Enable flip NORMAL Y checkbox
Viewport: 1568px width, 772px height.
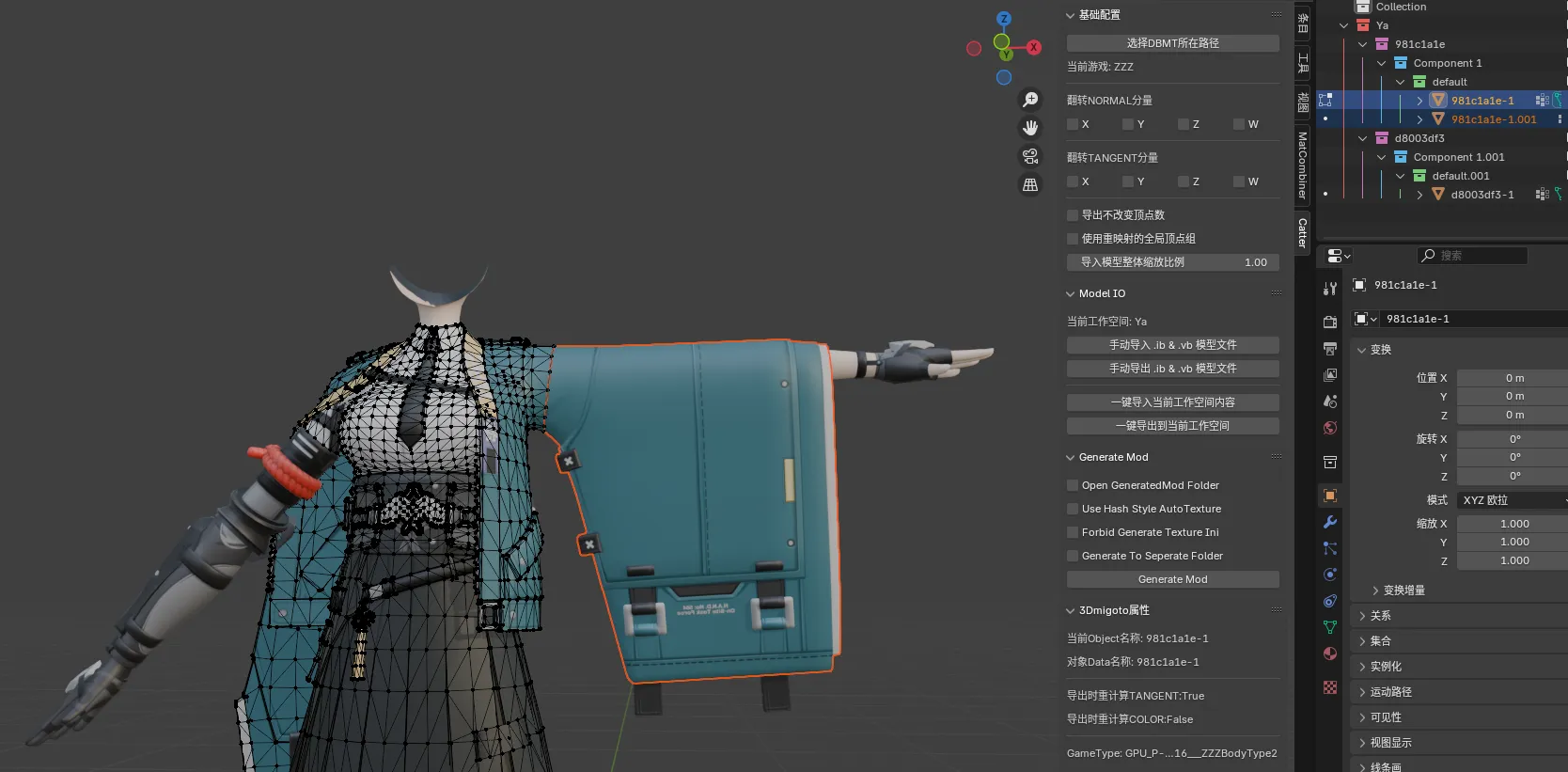(x=1128, y=124)
